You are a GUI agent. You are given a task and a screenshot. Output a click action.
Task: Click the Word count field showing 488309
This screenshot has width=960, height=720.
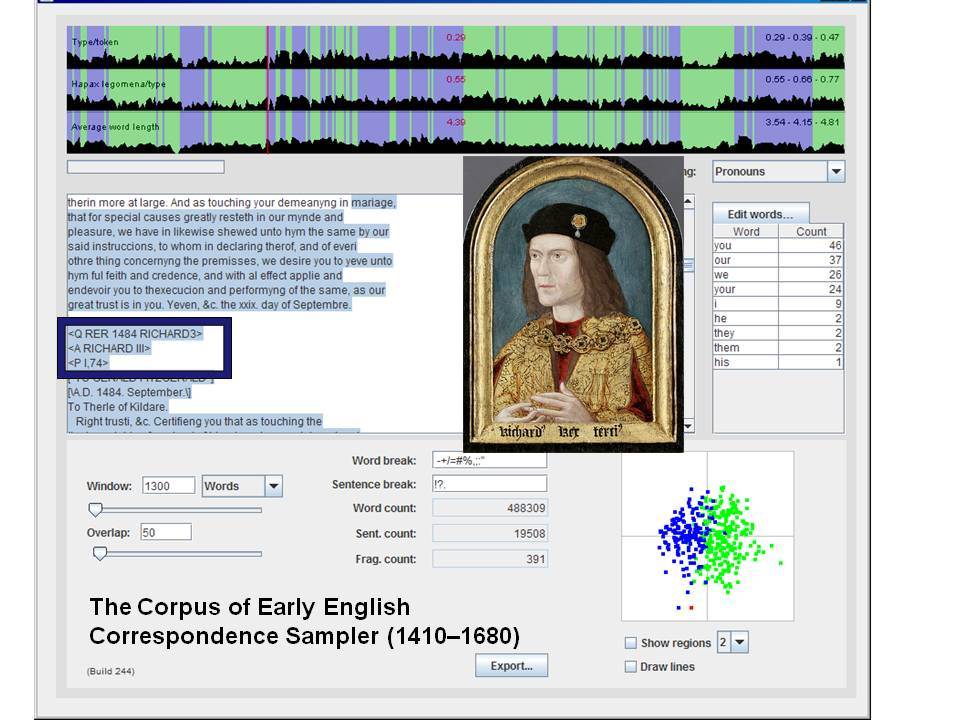(x=490, y=508)
